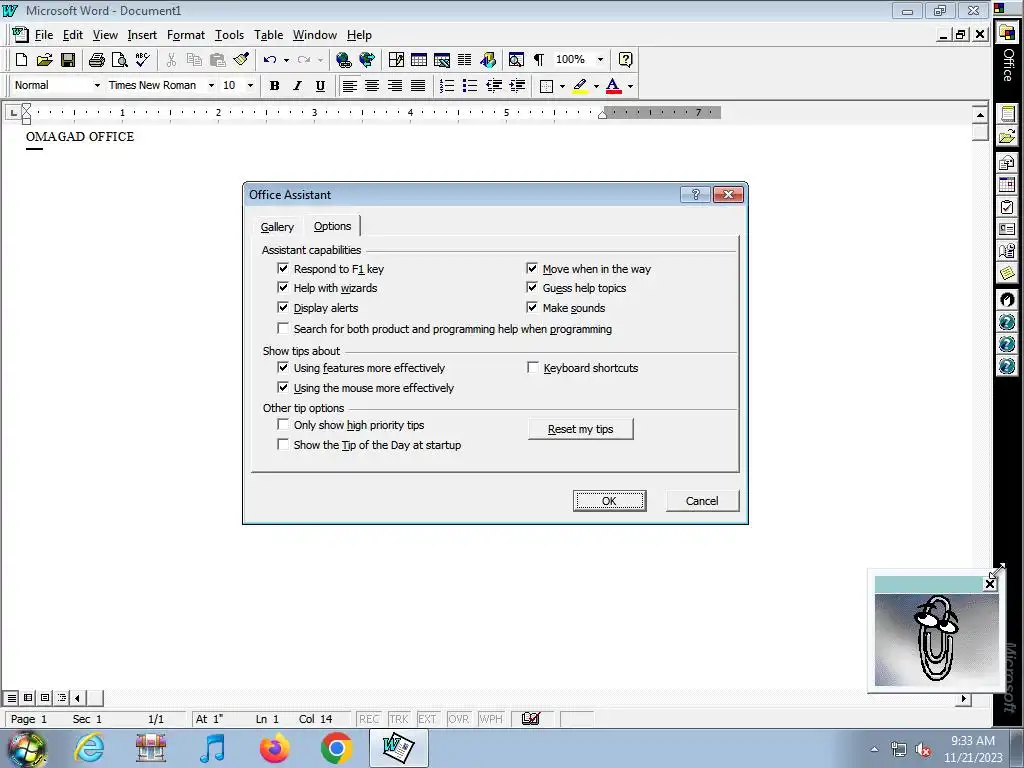
Task: Show the Web toolbar
Action: (x=367, y=60)
